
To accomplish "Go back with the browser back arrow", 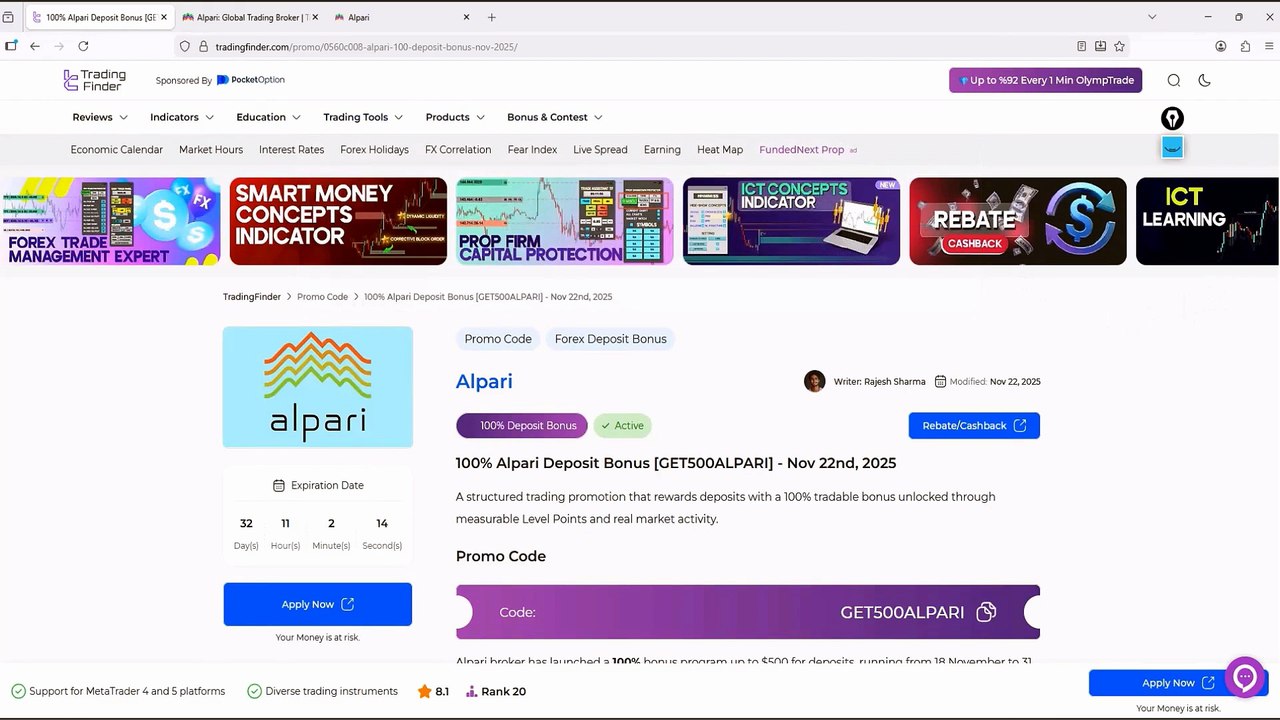I will click(x=35, y=46).
